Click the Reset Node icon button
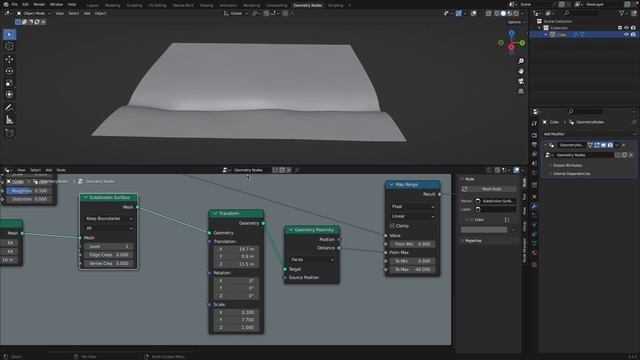Viewport: 640px width, 360px height. [x=464, y=189]
